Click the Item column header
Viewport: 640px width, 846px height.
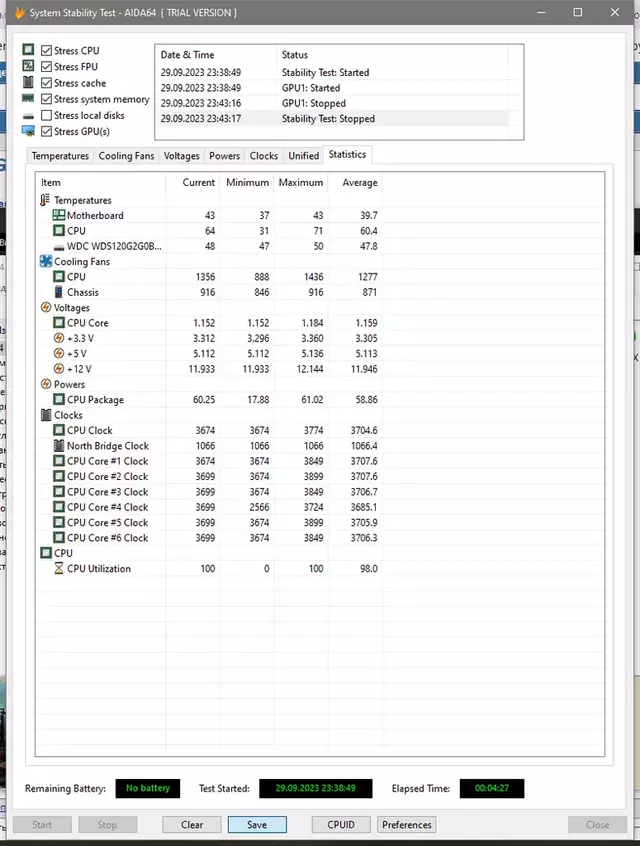click(100, 182)
